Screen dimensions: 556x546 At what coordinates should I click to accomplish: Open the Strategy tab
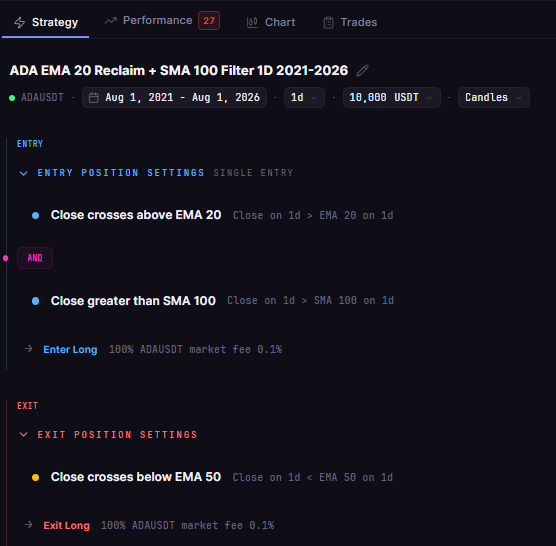(x=46, y=22)
